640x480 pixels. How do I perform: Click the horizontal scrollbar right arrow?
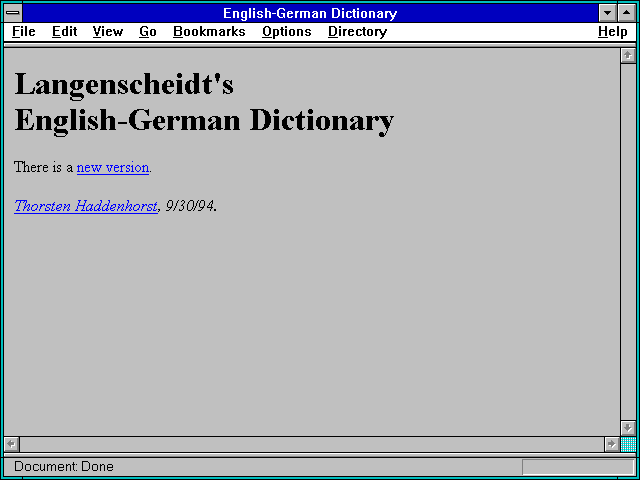[612, 444]
